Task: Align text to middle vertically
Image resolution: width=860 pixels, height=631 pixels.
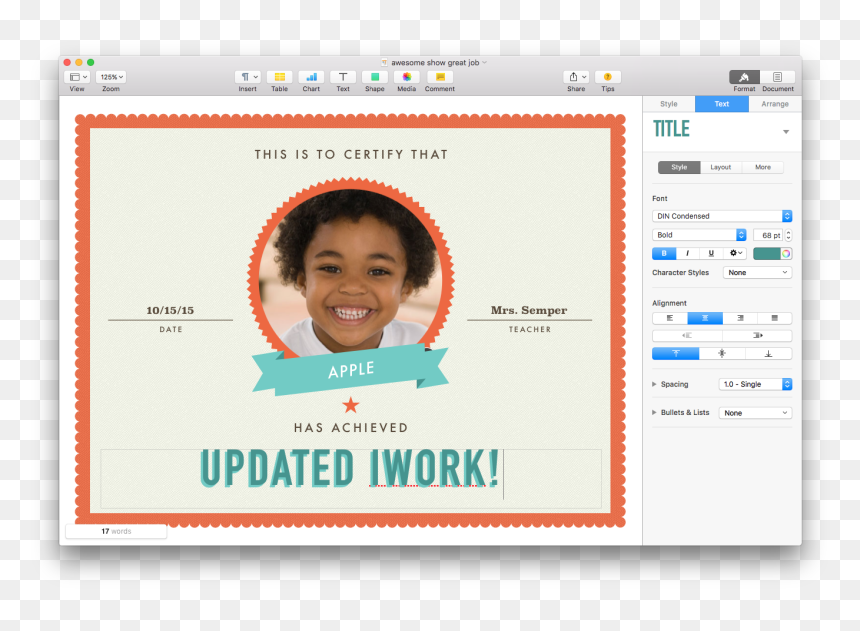Action: pyautogui.click(x=722, y=353)
